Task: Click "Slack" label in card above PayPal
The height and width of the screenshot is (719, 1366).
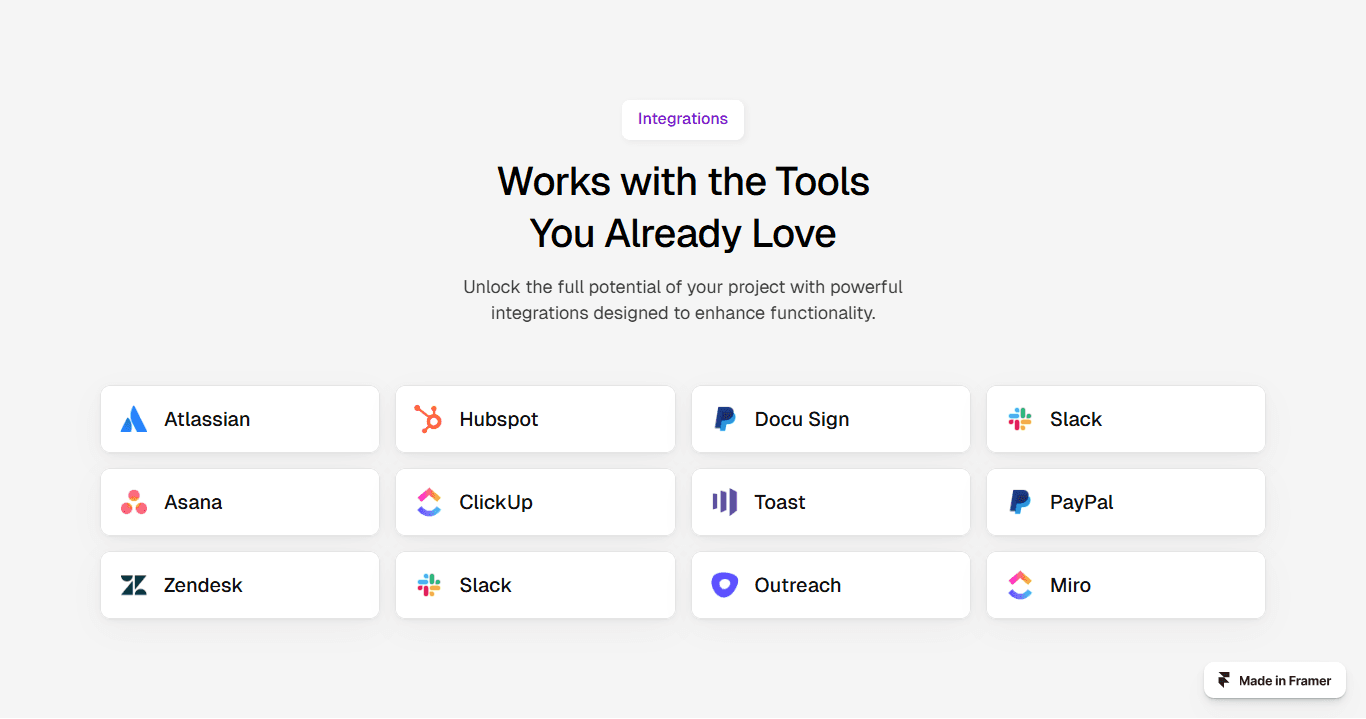Action: [x=1076, y=419]
